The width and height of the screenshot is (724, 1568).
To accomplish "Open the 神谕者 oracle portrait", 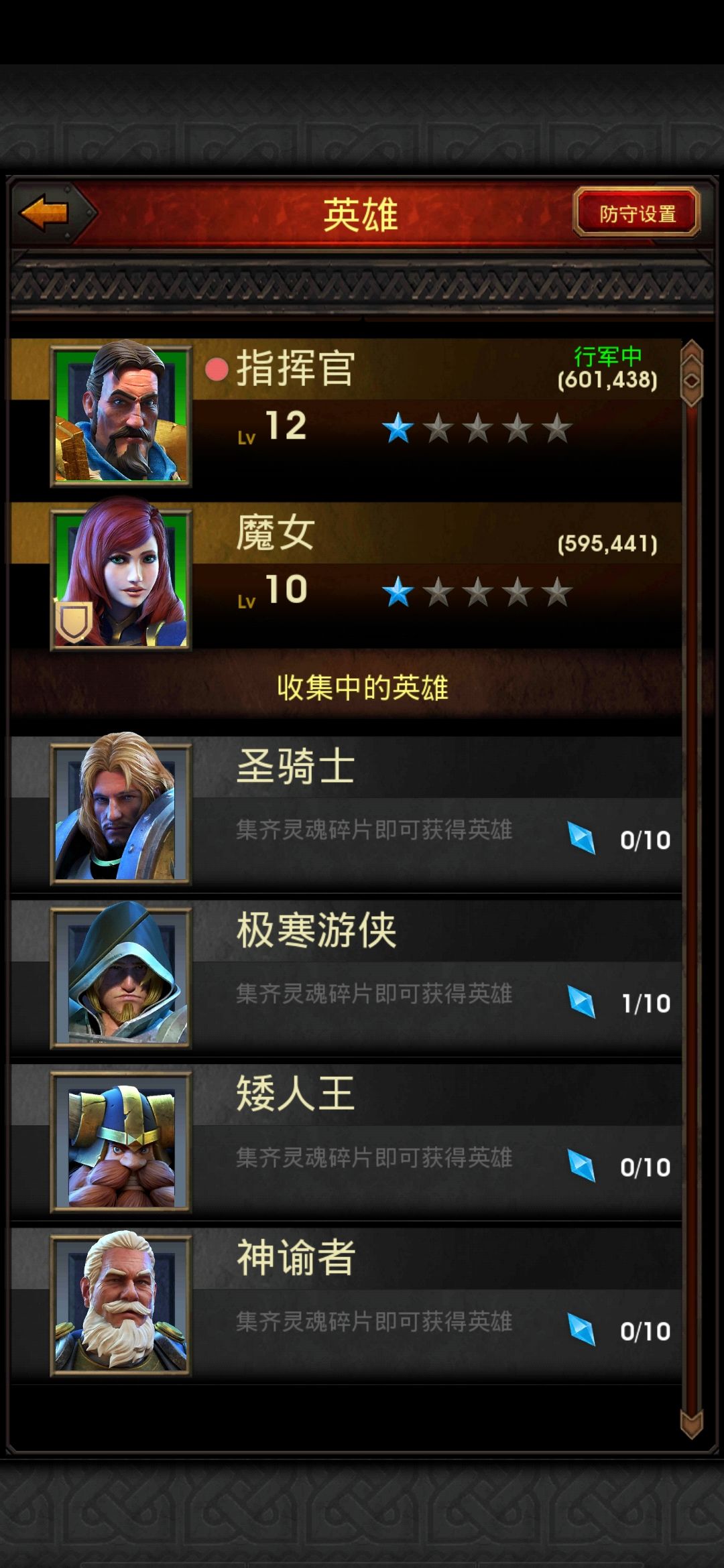I will (x=121, y=1303).
